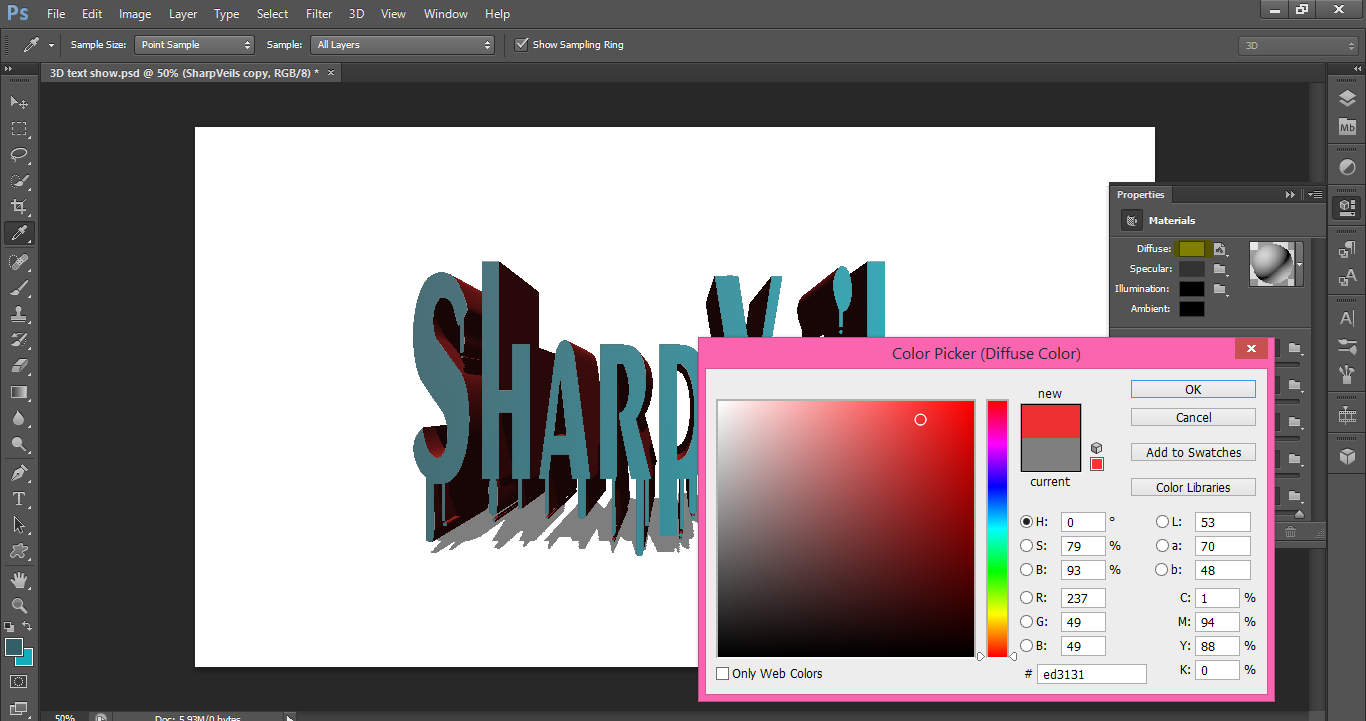The image size is (1366, 721).
Task: Select the Crop tool
Action: tap(19, 207)
